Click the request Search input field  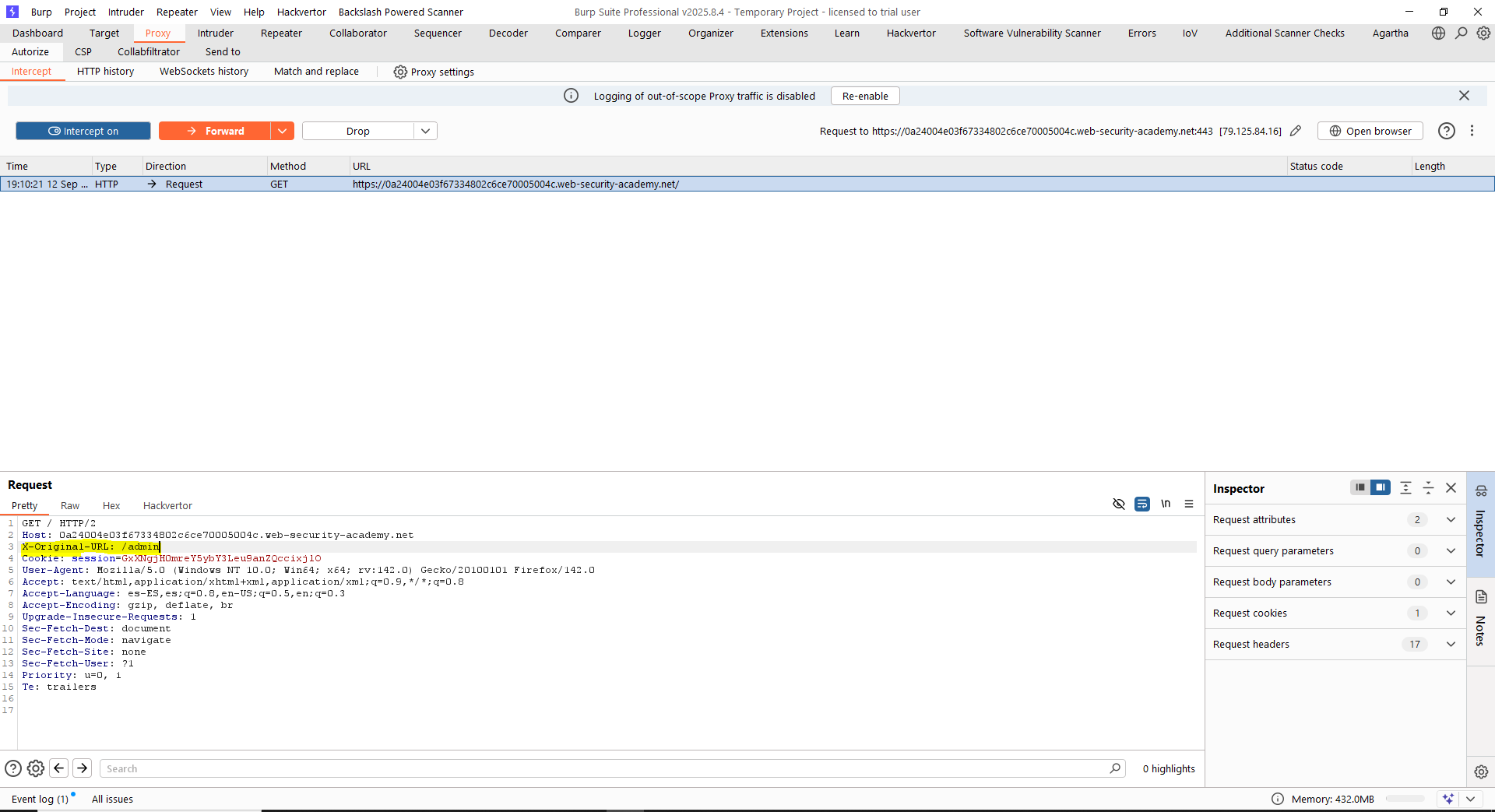pyautogui.click(x=607, y=768)
